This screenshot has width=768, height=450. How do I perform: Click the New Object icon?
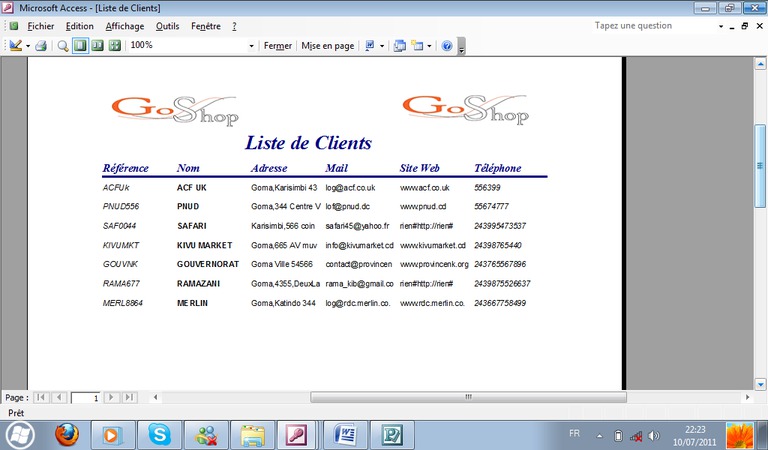click(417, 46)
